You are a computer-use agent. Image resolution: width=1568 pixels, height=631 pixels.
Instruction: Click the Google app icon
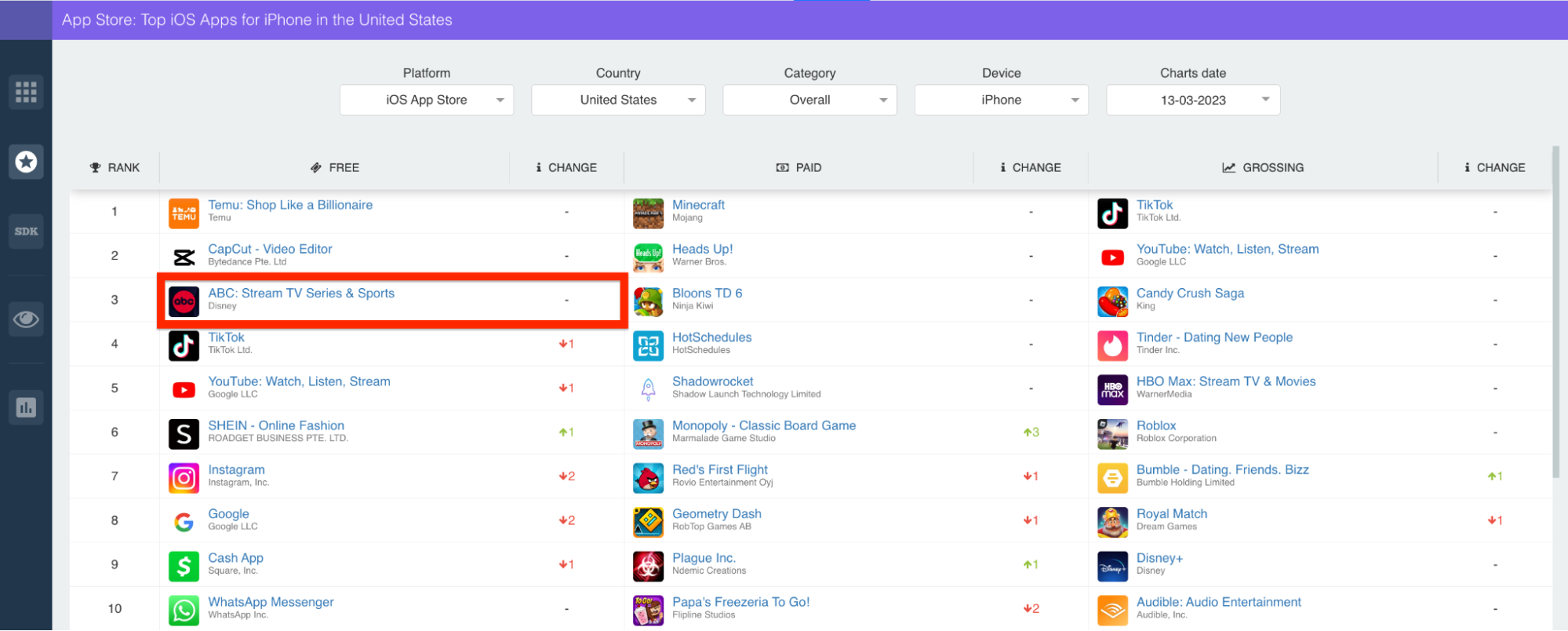[184, 522]
